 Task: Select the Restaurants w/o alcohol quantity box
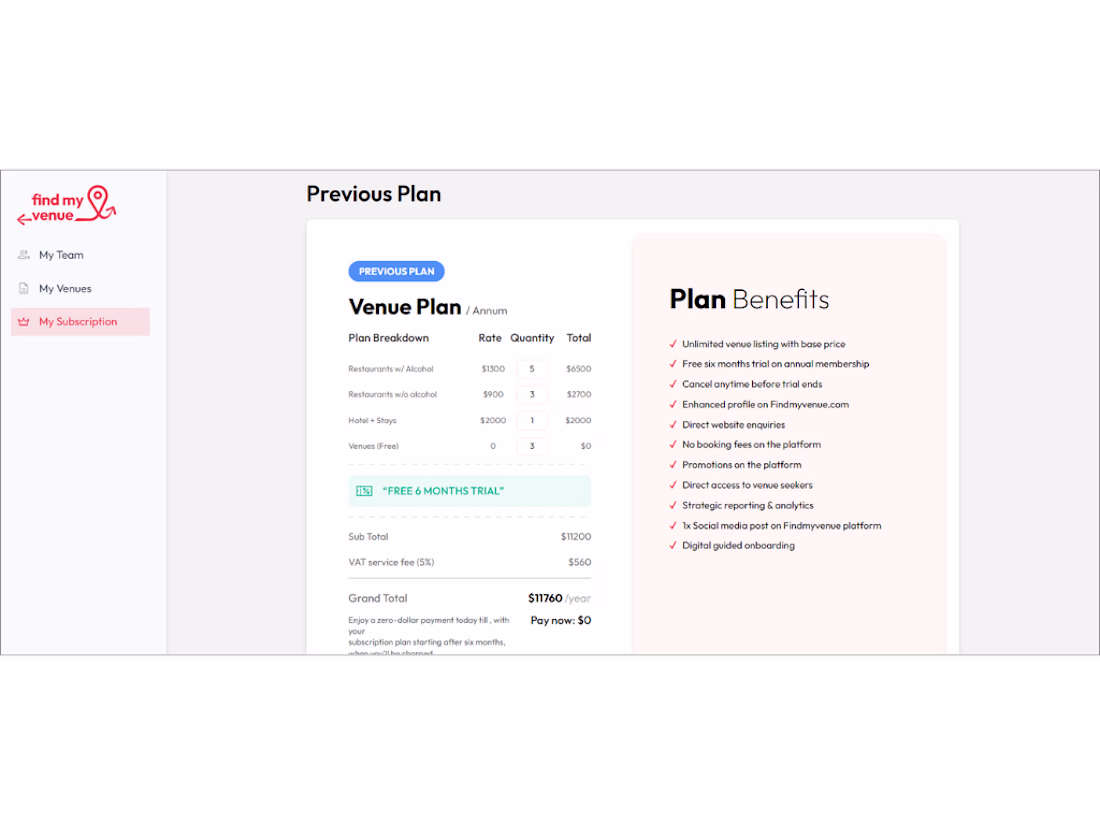tap(532, 395)
